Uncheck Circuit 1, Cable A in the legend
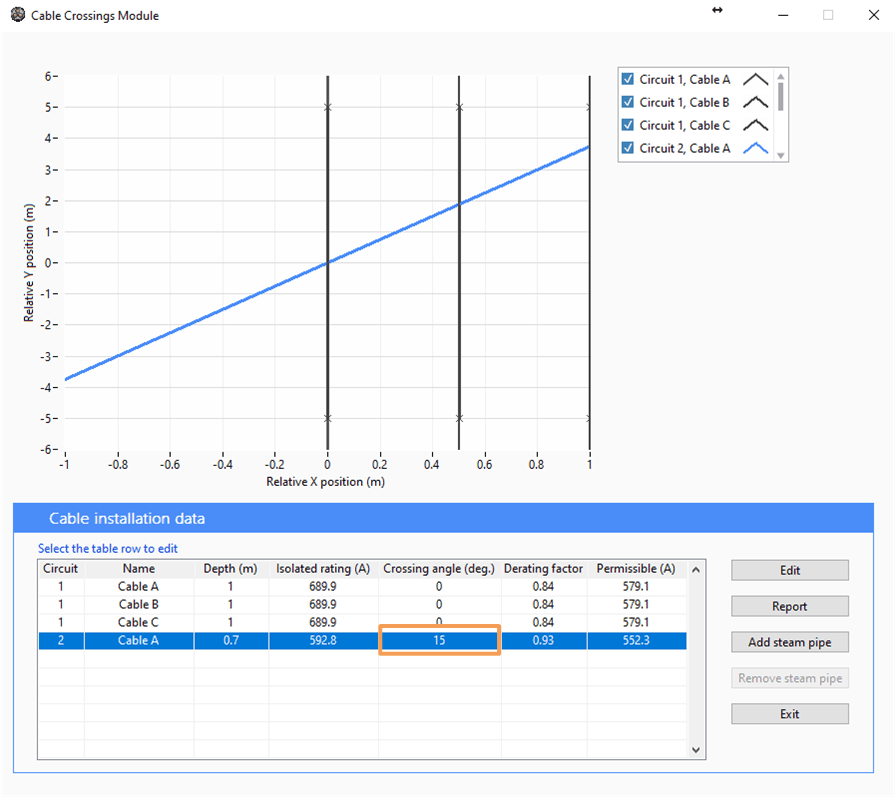This screenshot has width=896, height=798. pyautogui.click(x=629, y=79)
